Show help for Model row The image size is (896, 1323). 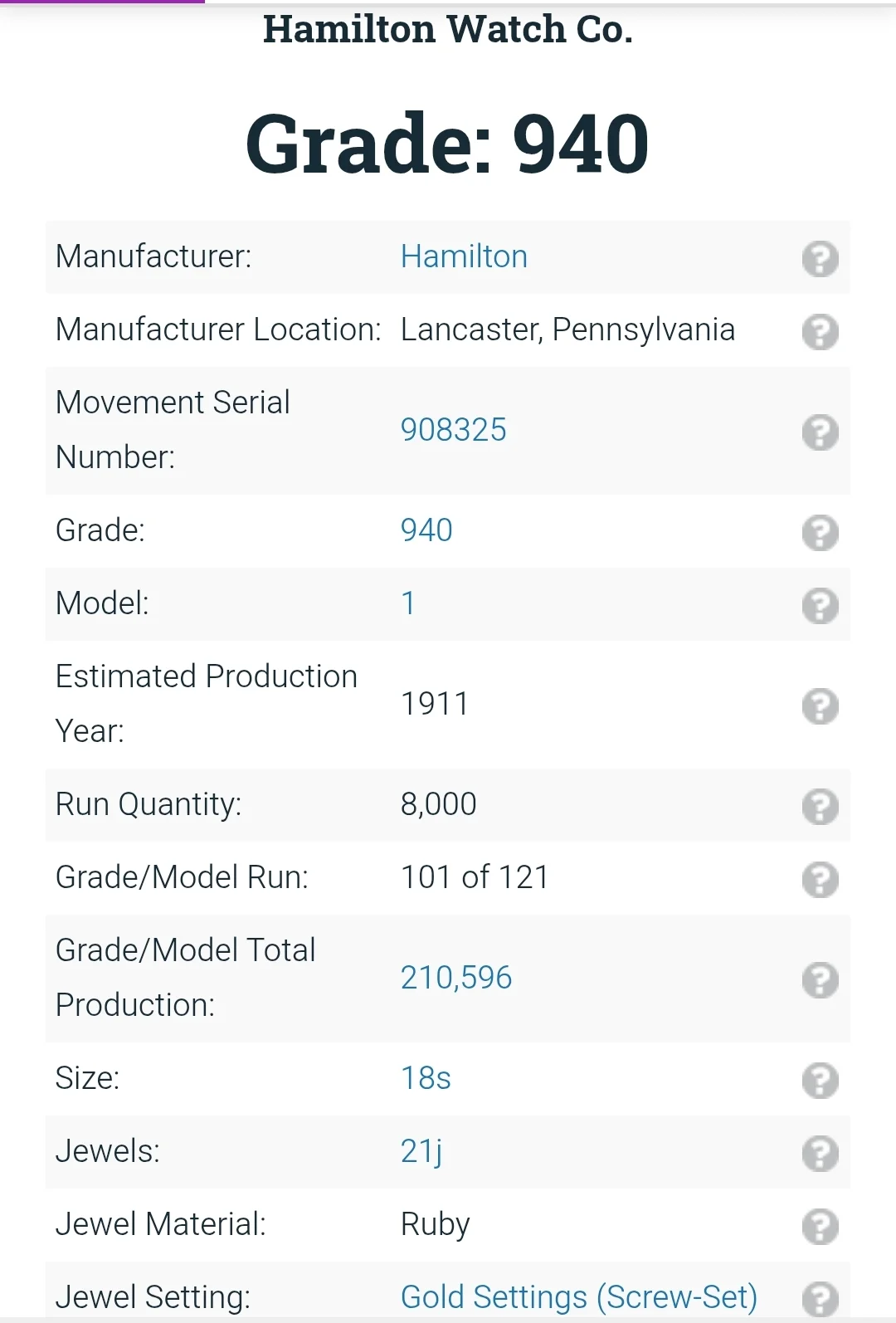tap(820, 605)
